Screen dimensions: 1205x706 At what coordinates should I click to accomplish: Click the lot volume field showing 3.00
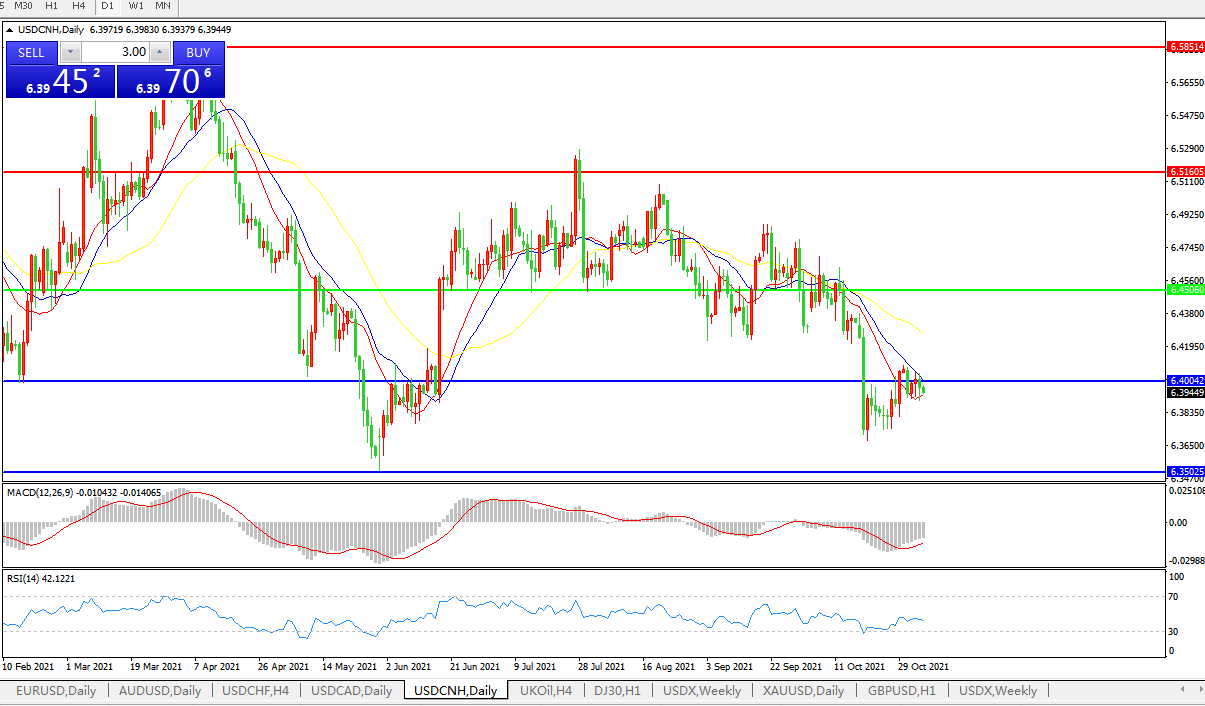(115, 52)
